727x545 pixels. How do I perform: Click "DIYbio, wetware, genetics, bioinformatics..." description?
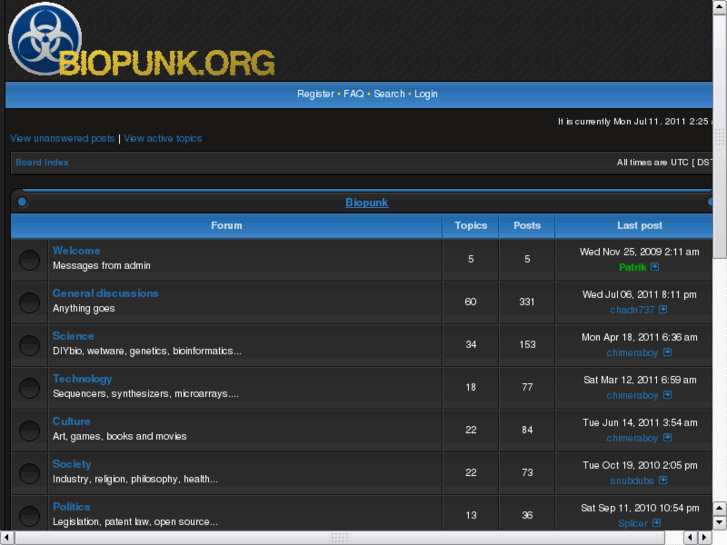coord(147,351)
